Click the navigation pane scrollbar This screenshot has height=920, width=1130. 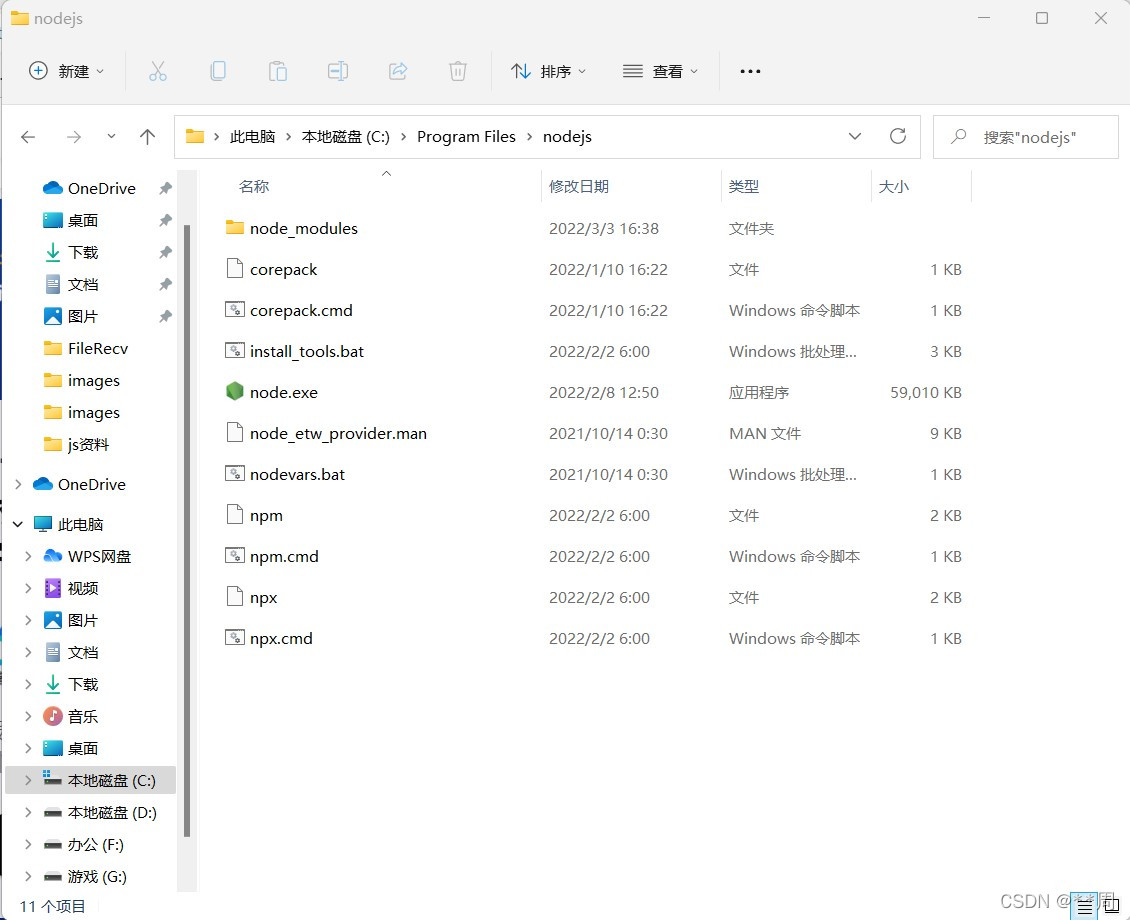187,530
